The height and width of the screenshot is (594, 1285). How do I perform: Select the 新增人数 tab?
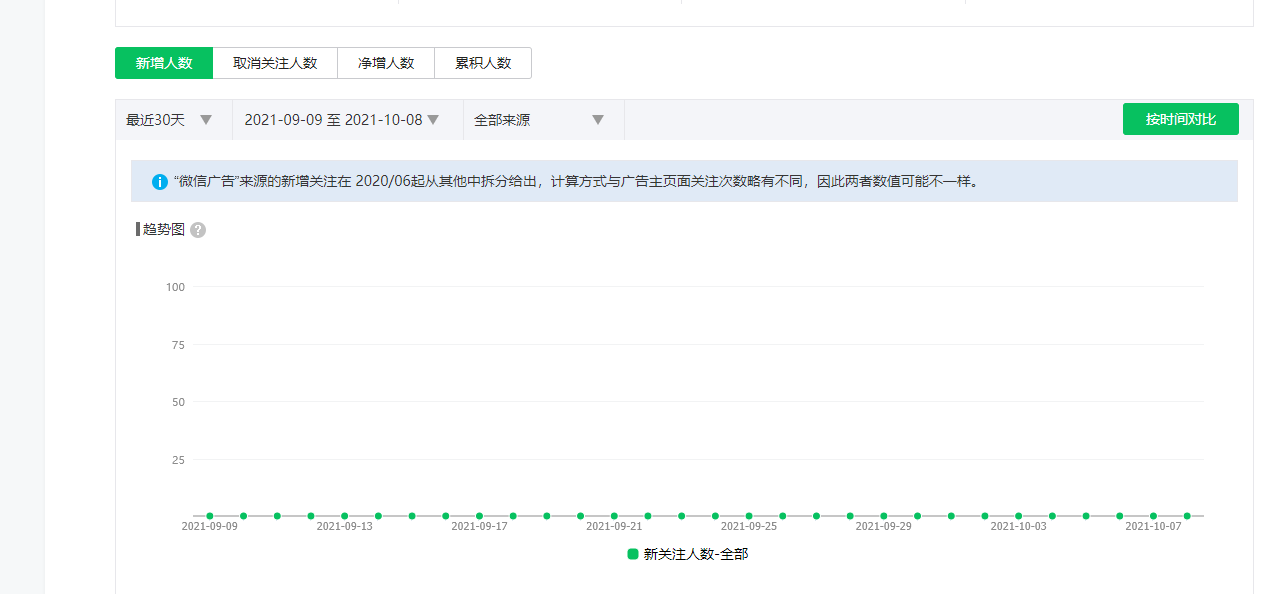coord(164,63)
